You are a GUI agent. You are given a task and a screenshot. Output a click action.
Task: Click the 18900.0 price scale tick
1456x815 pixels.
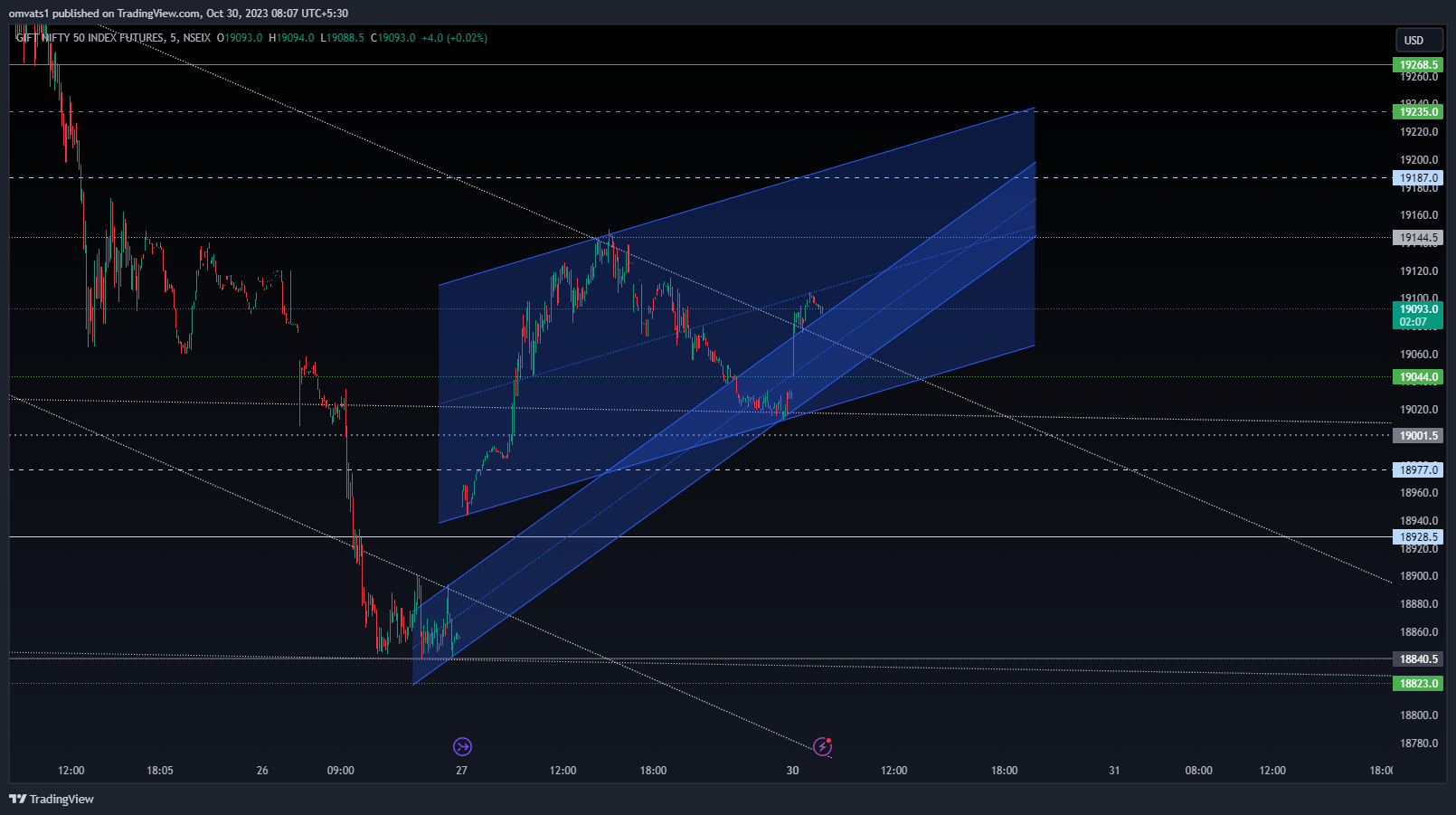click(1419, 576)
